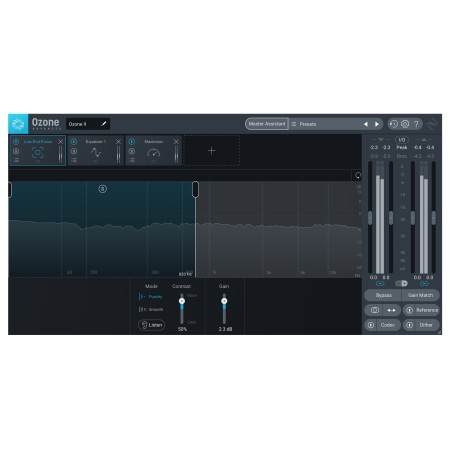The image size is (450, 450).
Task: Toggle power on the Maximizer module
Action: tap(132, 142)
